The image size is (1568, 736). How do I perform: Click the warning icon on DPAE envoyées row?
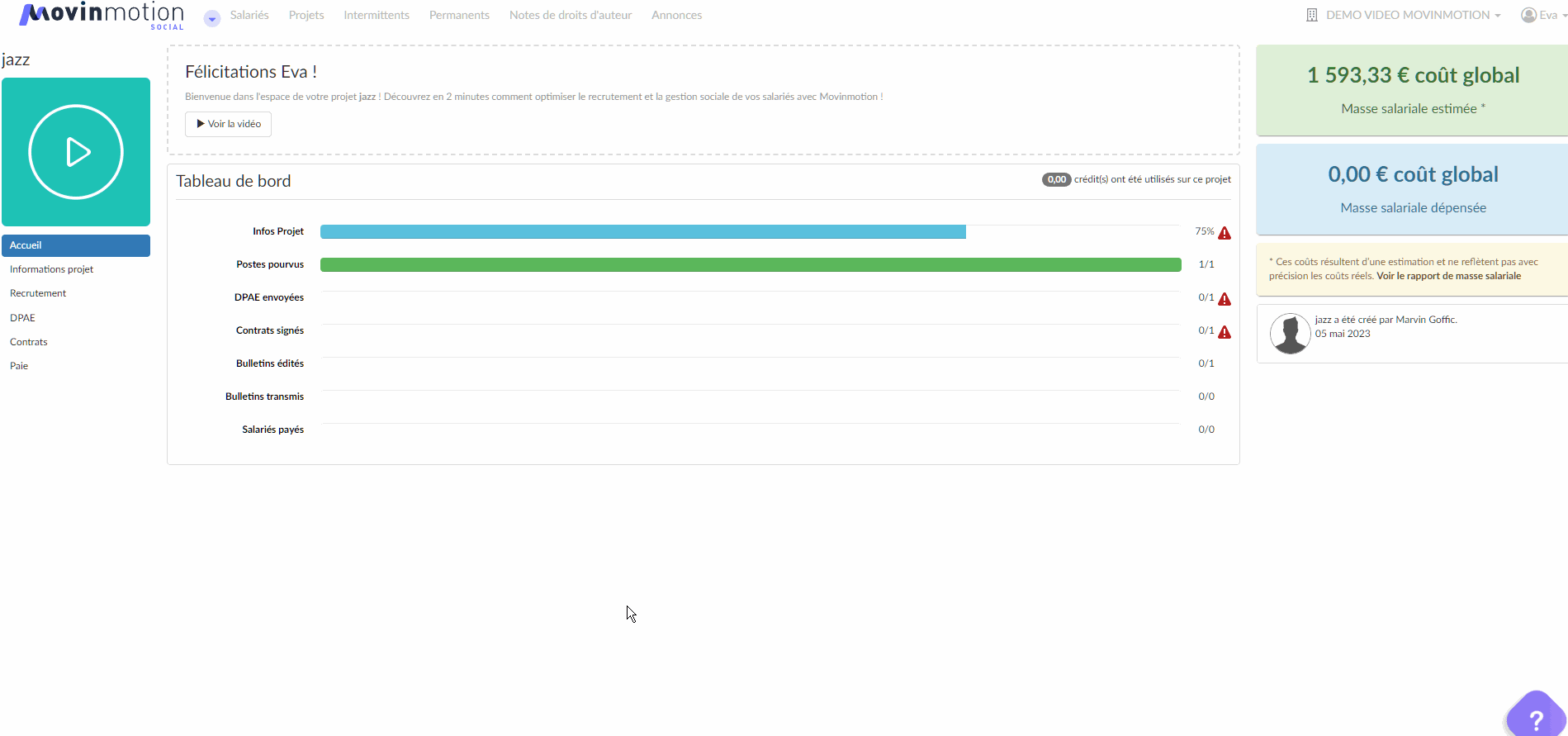tap(1225, 299)
